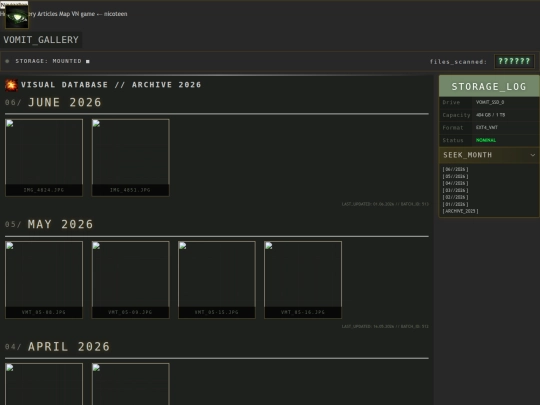Open the IMG_4851.JPG thumbnail

[131, 157]
